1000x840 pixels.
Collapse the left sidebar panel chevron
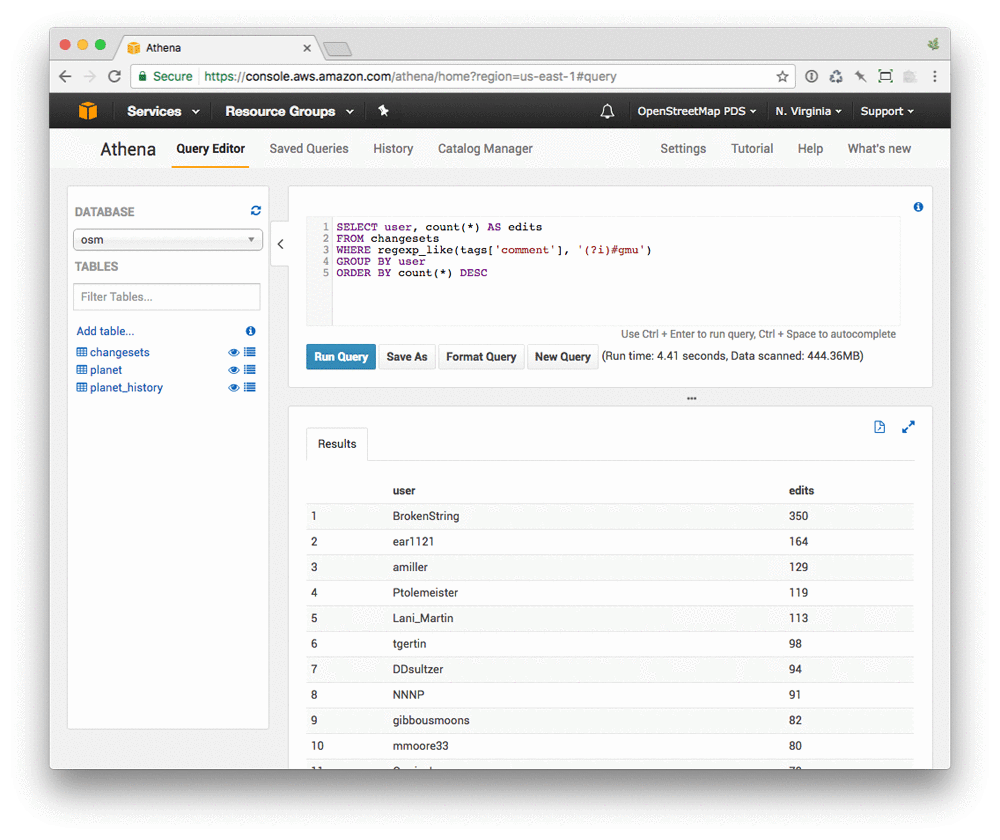tap(281, 244)
